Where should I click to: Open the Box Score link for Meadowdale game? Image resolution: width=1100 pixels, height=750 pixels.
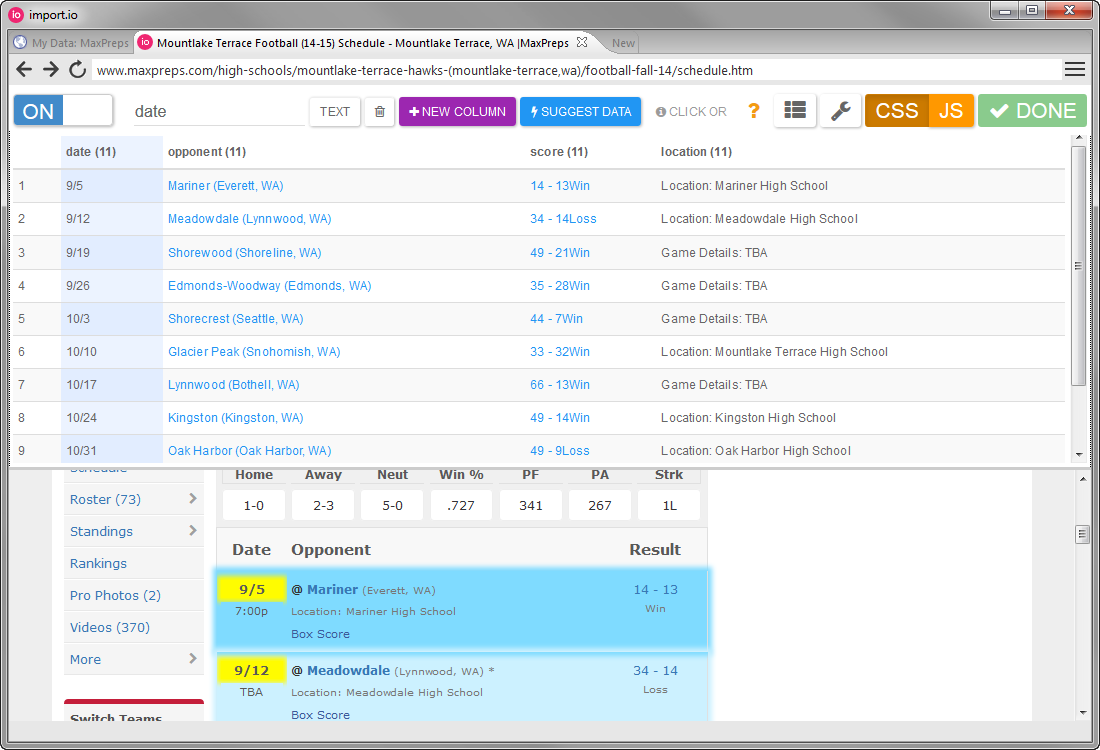click(321, 714)
